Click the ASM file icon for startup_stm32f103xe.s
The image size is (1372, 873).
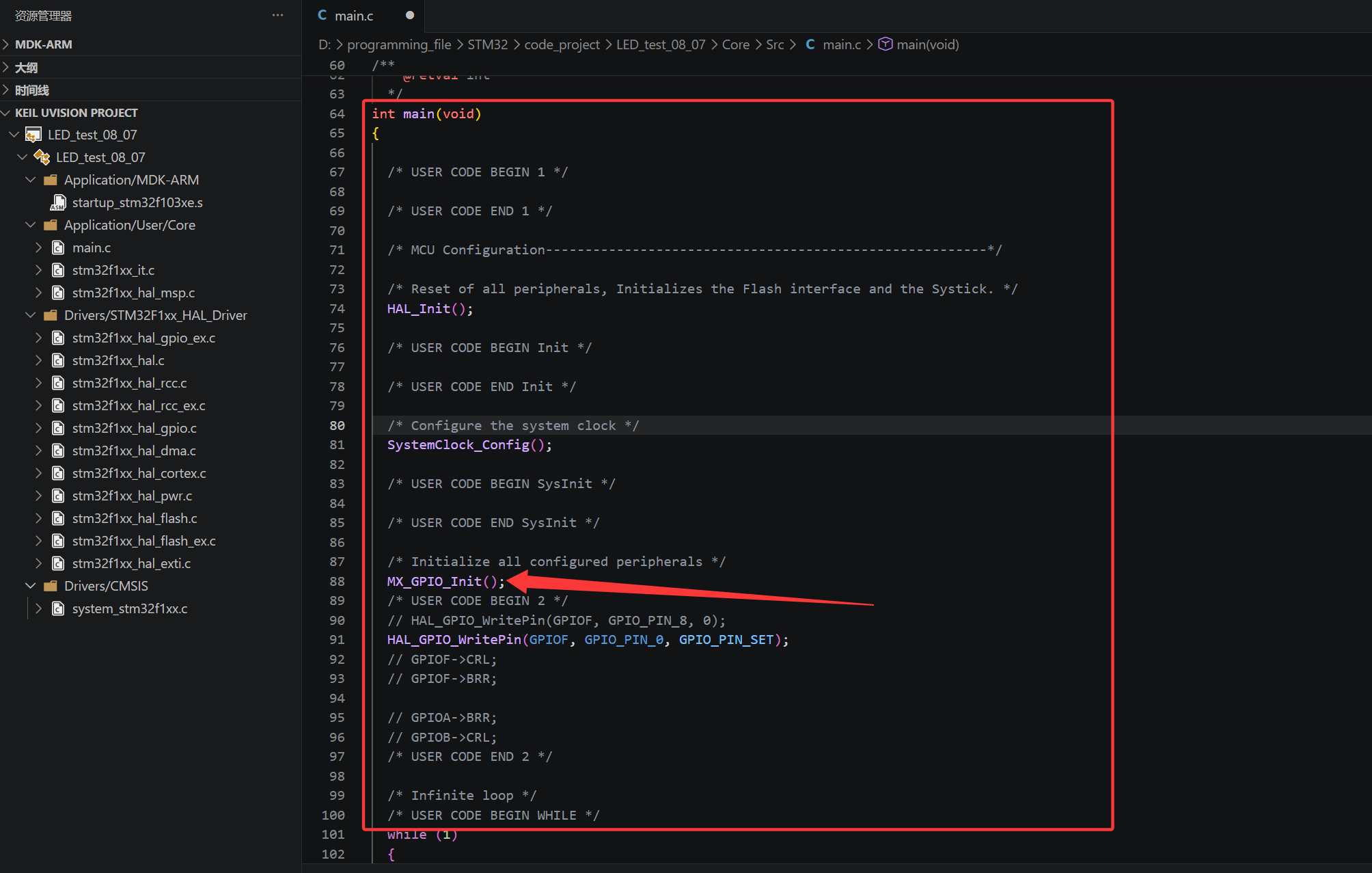pyautogui.click(x=58, y=202)
